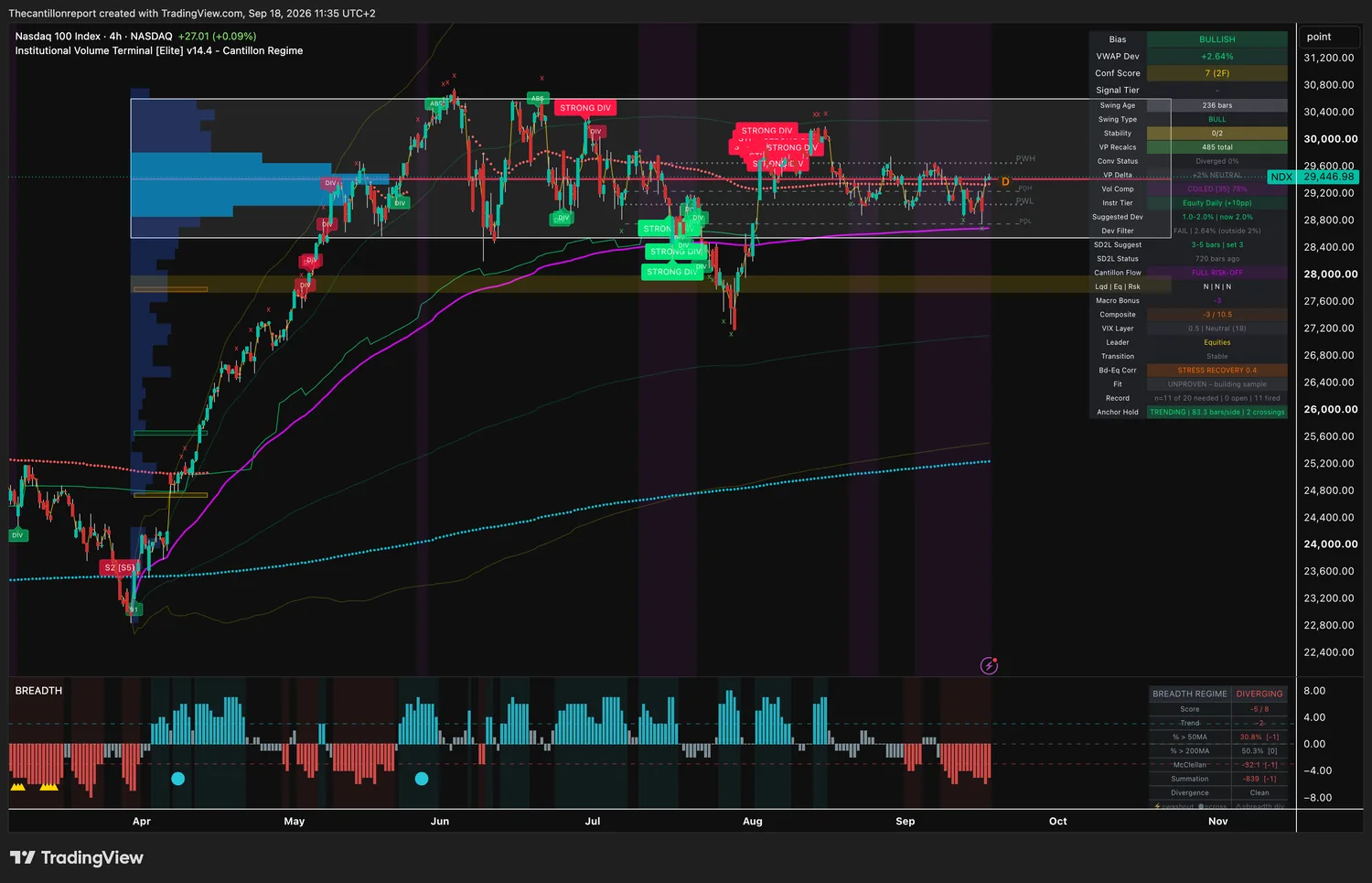The height and width of the screenshot is (883, 1372).
Task: Click the 720 bars ago cell
Action: (x=1217, y=259)
